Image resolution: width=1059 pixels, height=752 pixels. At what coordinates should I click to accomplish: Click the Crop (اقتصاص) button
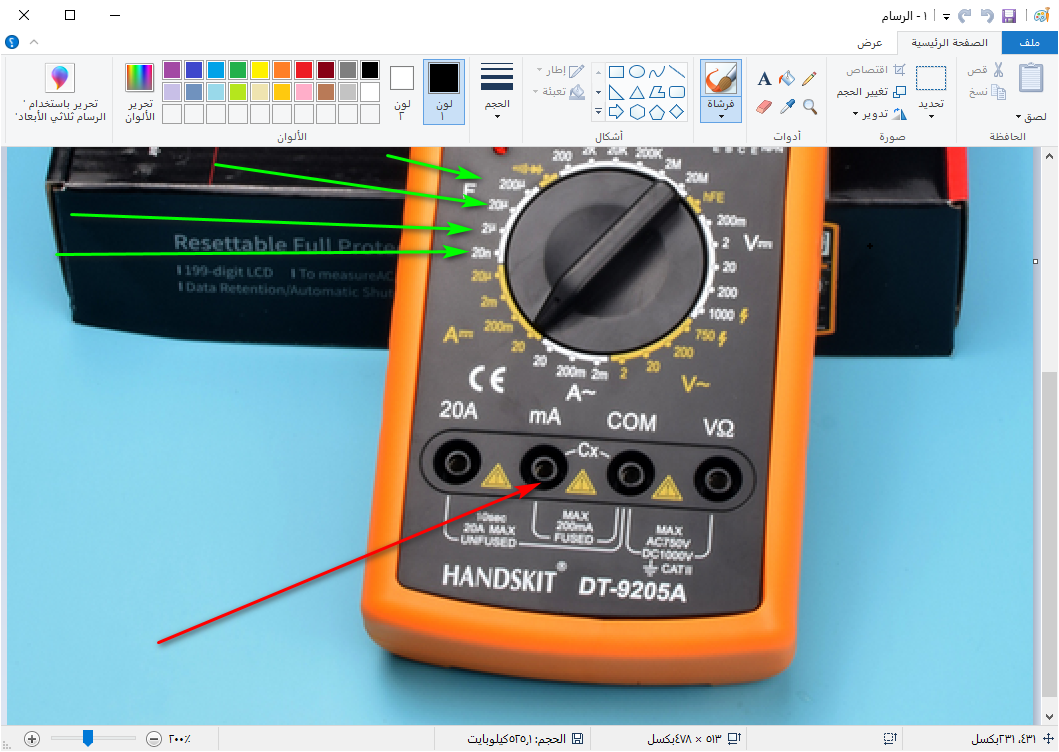coord(876,70)
